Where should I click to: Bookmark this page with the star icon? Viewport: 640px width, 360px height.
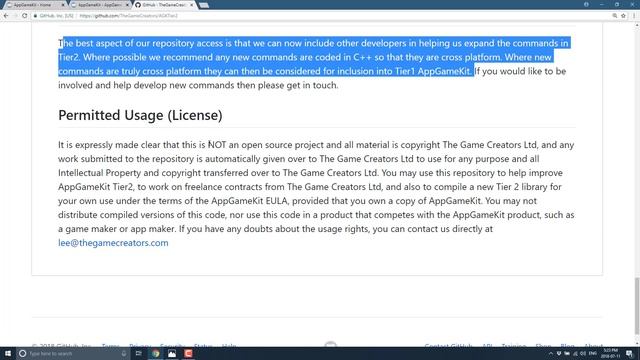(623, 16)
